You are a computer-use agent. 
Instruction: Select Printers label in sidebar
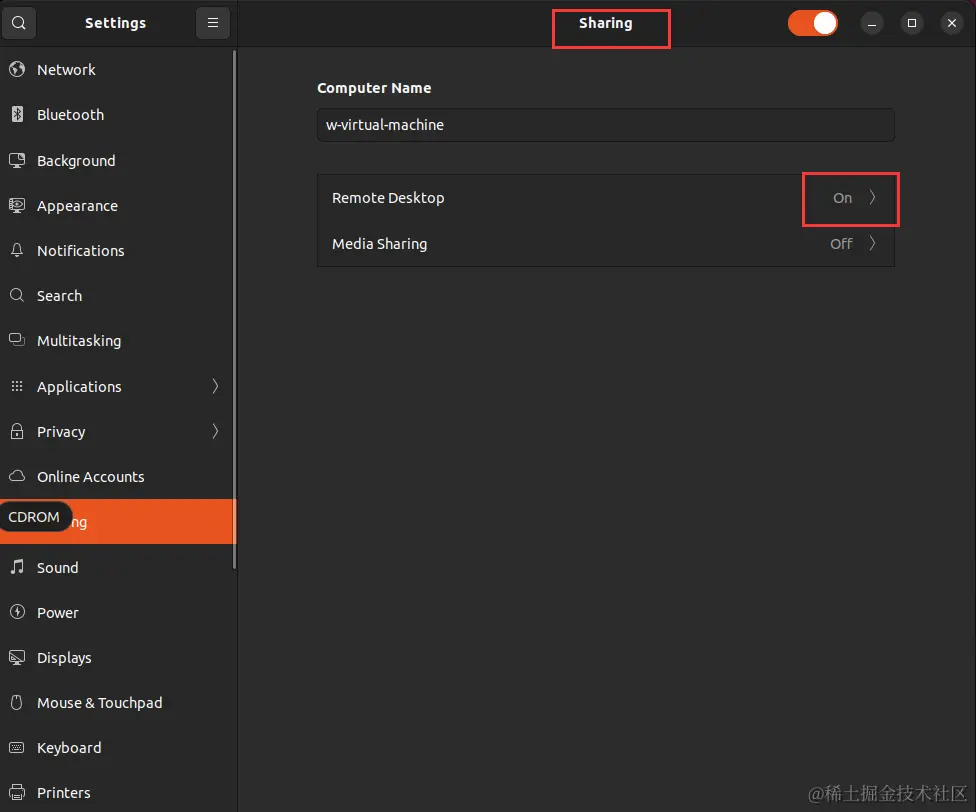(x=63, y=793)
